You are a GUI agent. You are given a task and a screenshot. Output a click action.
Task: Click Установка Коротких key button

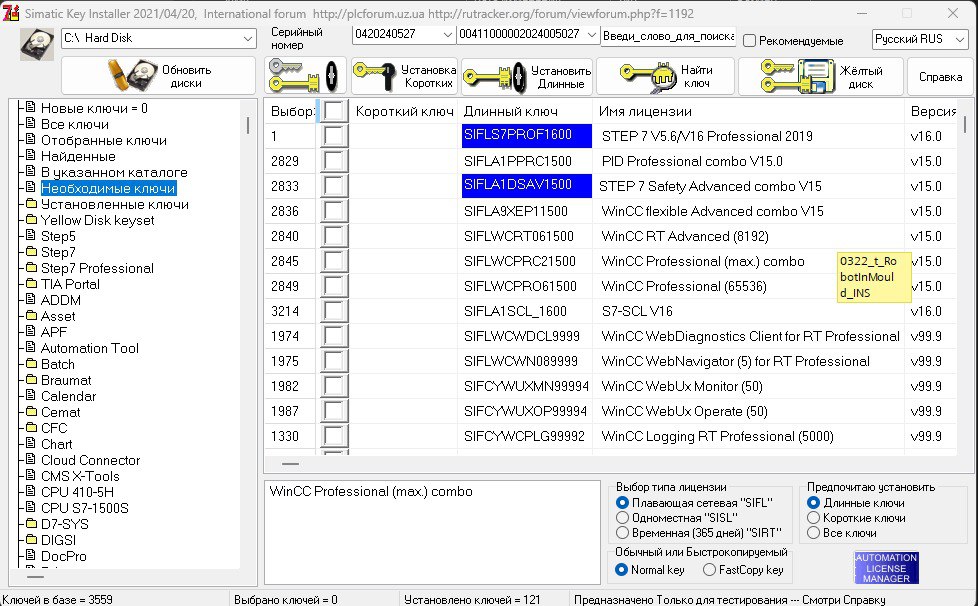[404, 76]
